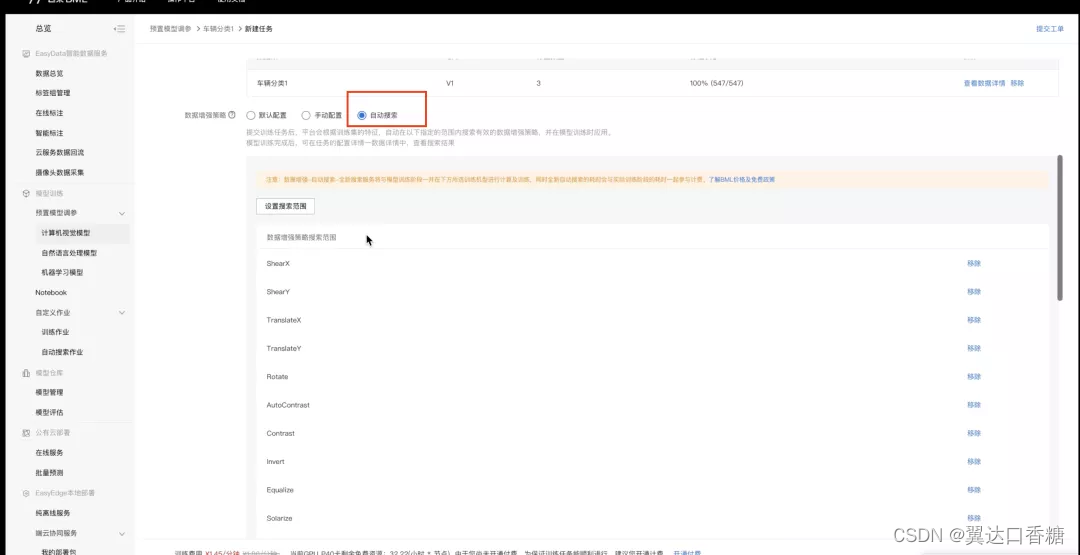Click the AutoContrast strategy name

click(288, 405)
